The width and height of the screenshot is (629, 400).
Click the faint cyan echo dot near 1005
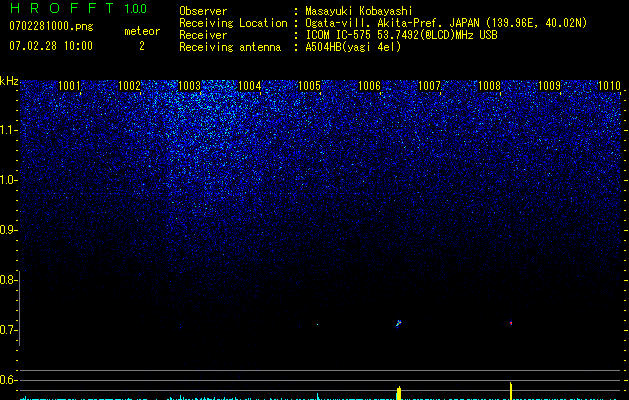pyautogui.click(x=317, y=324)
